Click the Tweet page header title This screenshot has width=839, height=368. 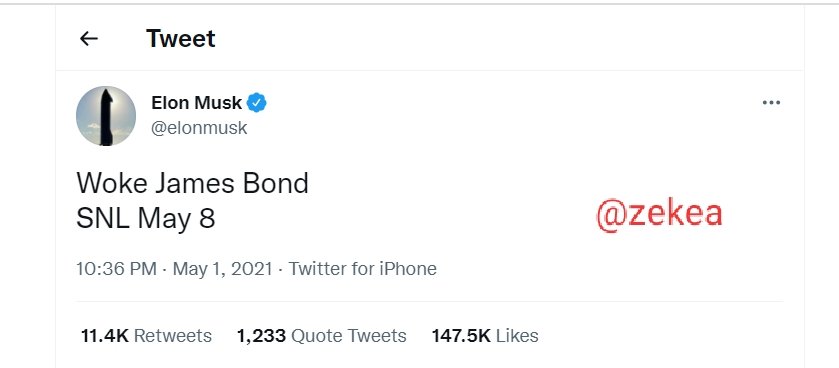point(180,39)
